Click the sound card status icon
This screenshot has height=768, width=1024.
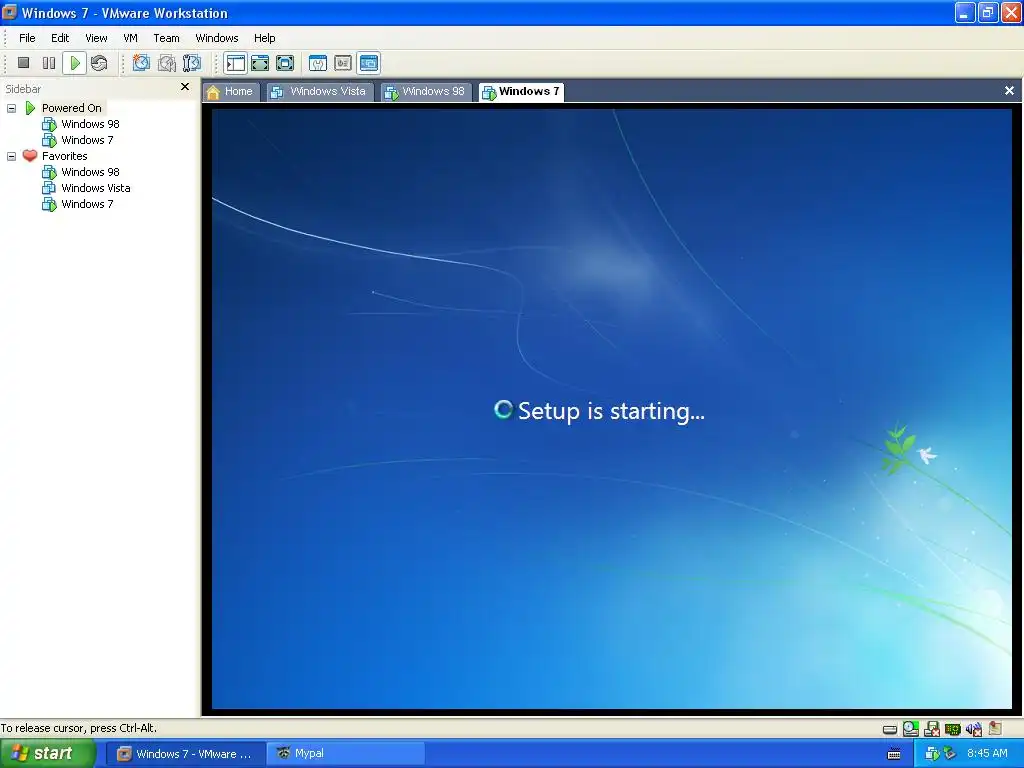point(974,729)
